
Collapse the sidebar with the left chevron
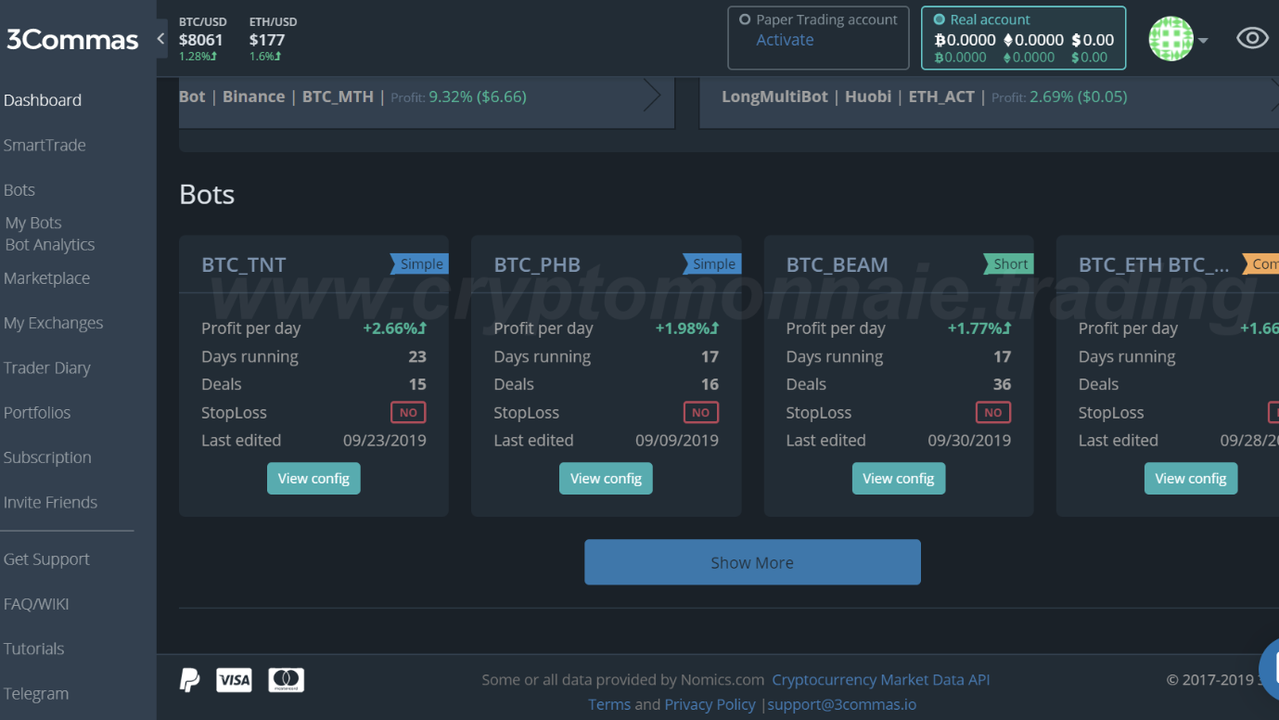[x=161, y=39]
